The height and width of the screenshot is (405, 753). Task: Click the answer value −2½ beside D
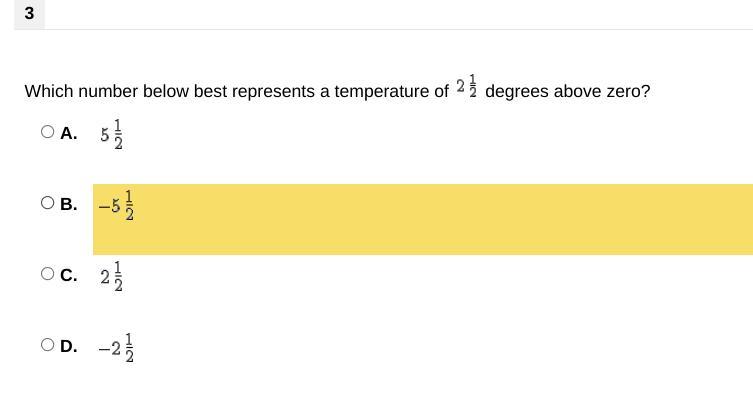[116, 347]
